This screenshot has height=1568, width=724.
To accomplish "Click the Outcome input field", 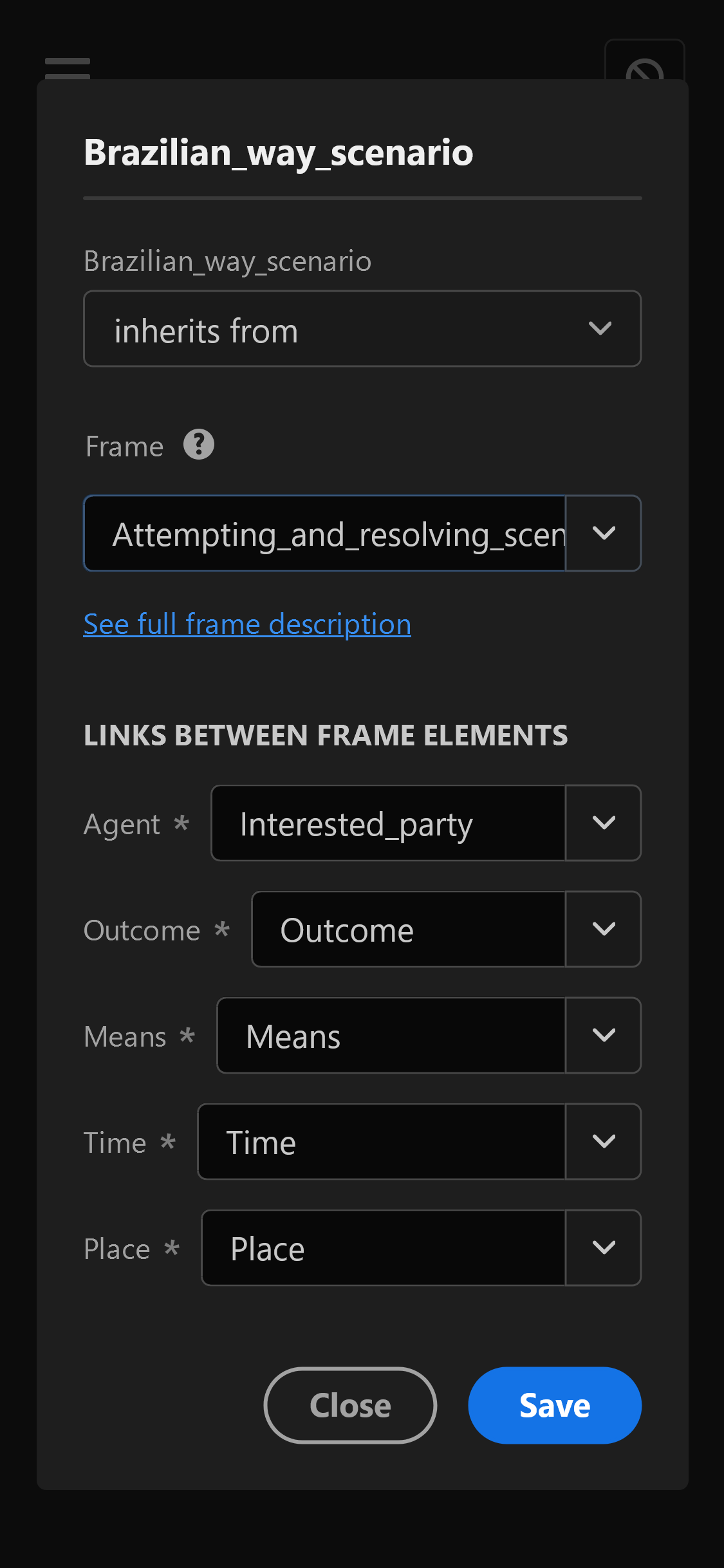I will tap(409, 929).
